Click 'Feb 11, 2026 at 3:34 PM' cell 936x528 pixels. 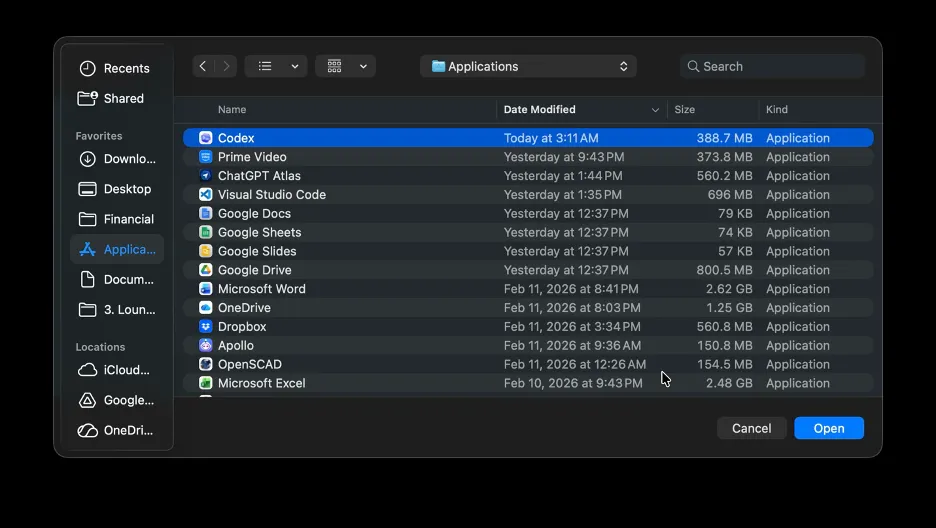point(572,327)
